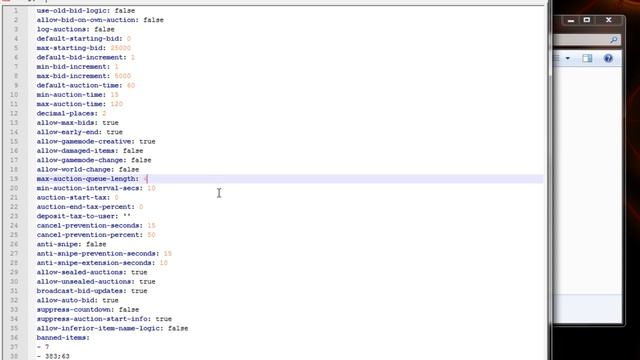Click the line "use-old-bid-logic: false"

point(86,11)
